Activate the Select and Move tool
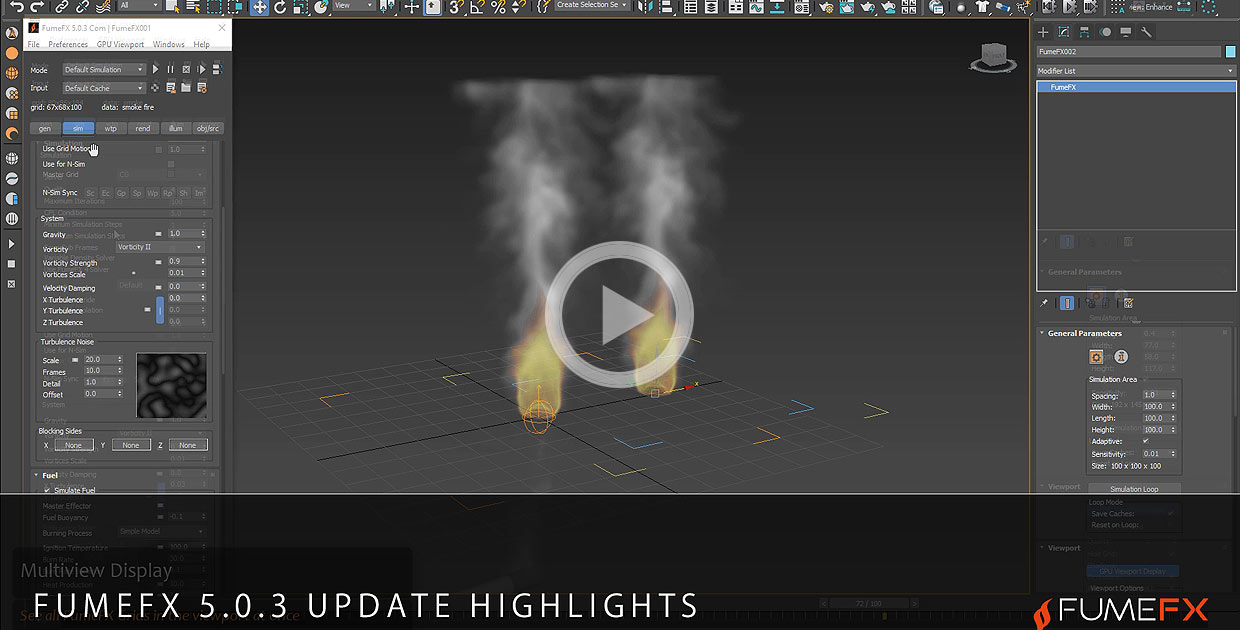This screenshot has width=1240, height=630. pos(259,7)
